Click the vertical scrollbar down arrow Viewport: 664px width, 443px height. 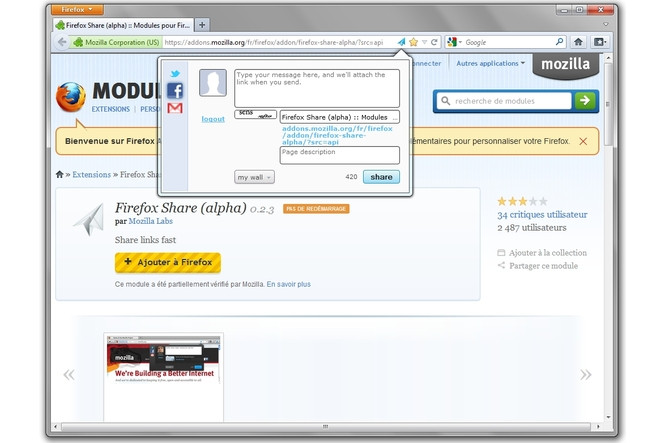click(x=608, y=417)
